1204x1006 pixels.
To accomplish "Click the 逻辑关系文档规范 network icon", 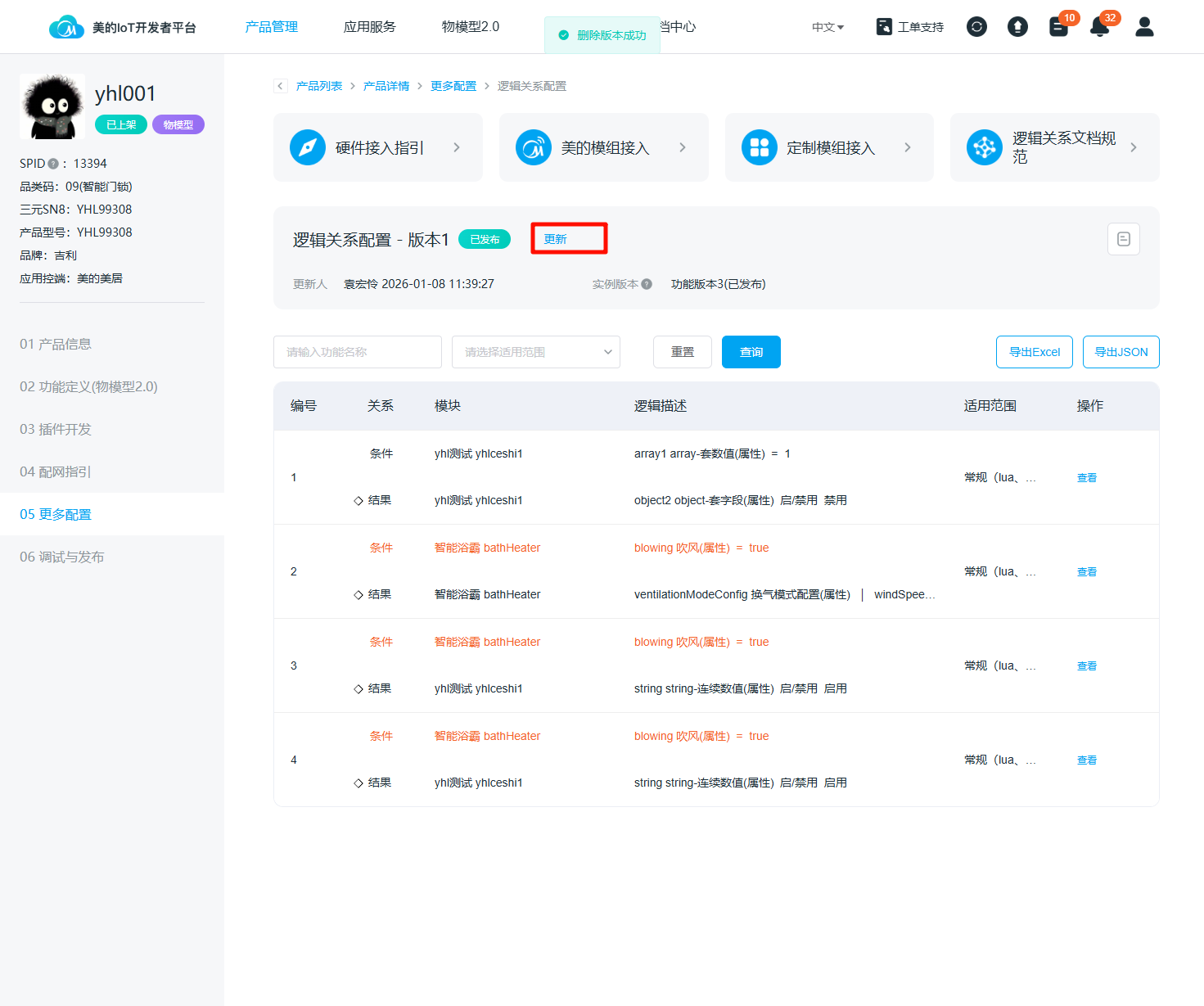I will point(985,147).
